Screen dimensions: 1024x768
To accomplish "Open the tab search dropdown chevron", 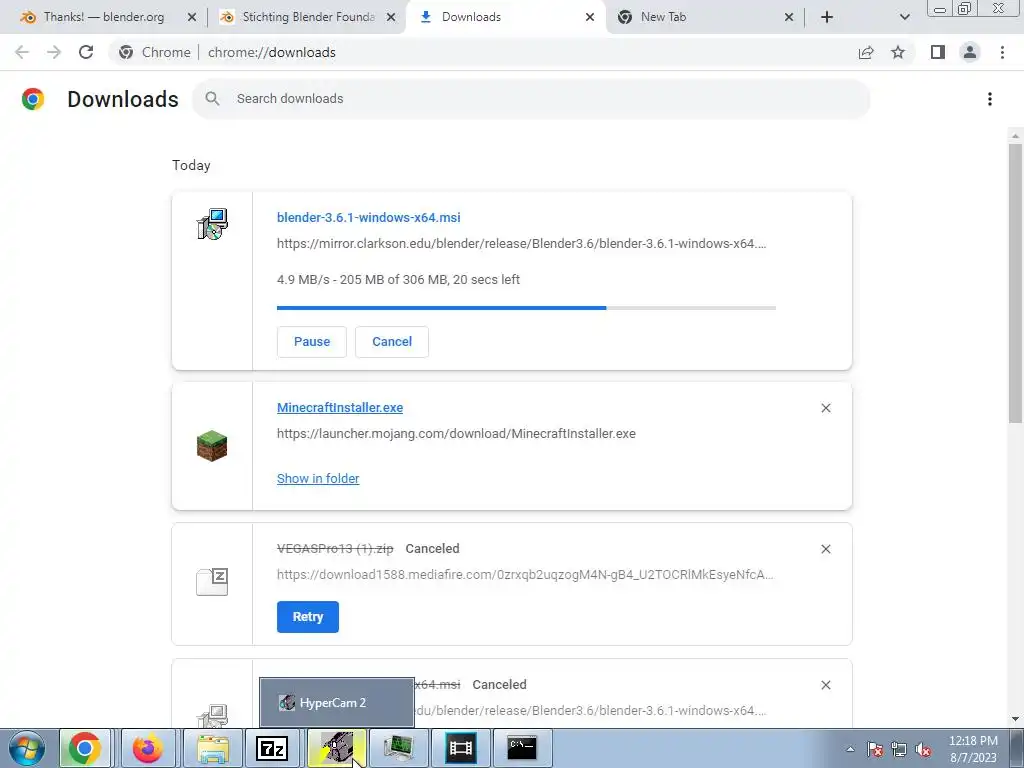I will pos(904,17).
